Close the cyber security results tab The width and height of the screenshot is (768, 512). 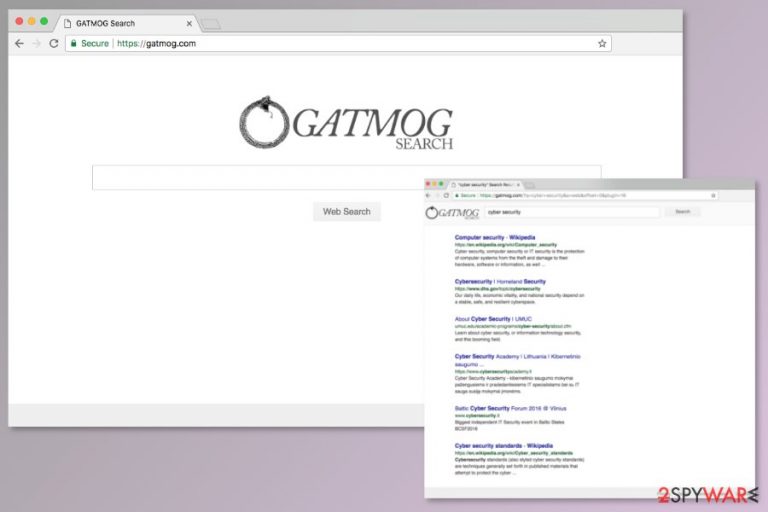tap(518, 185)
